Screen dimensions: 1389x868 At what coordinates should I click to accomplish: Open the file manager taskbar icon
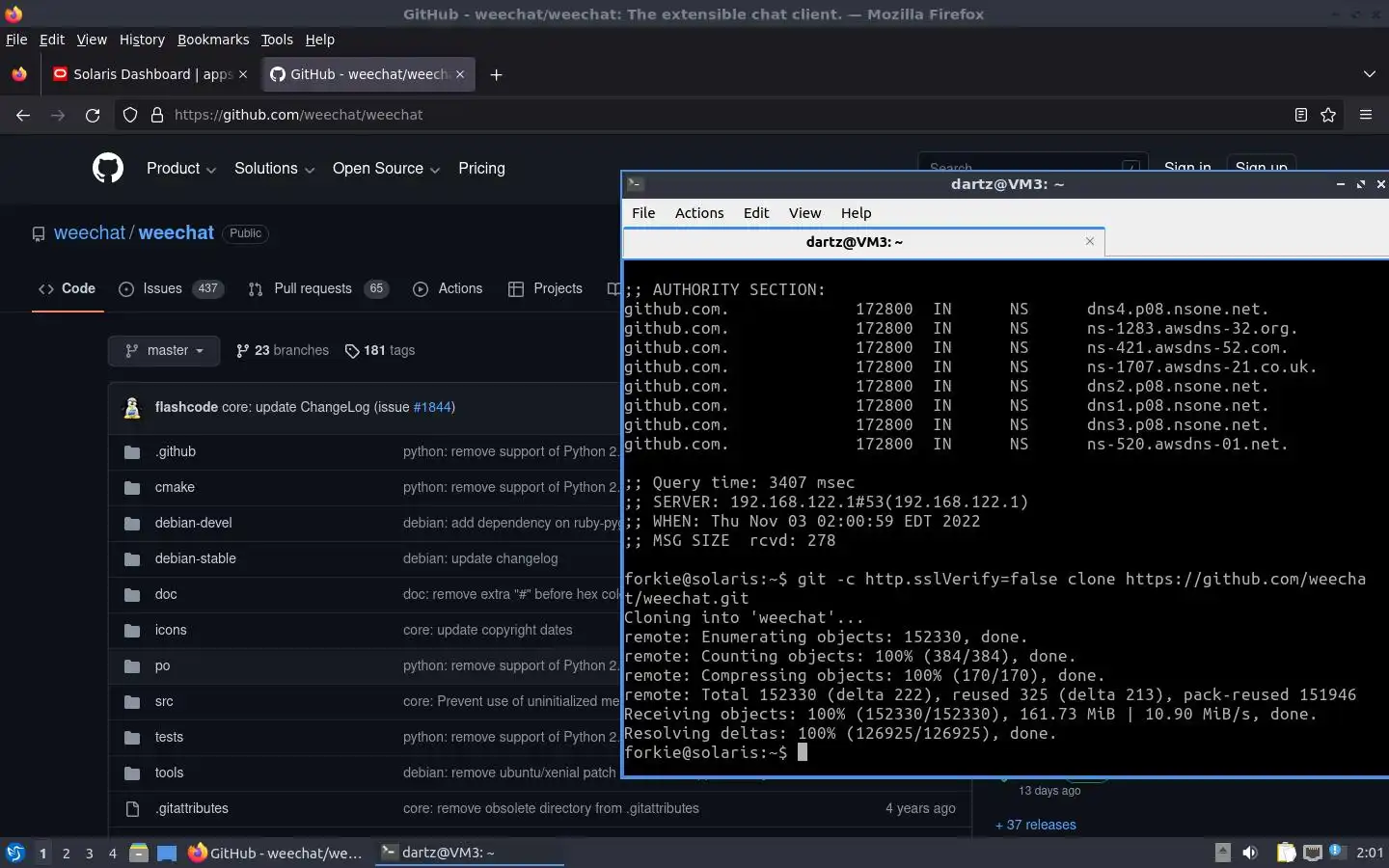[139, 853]
